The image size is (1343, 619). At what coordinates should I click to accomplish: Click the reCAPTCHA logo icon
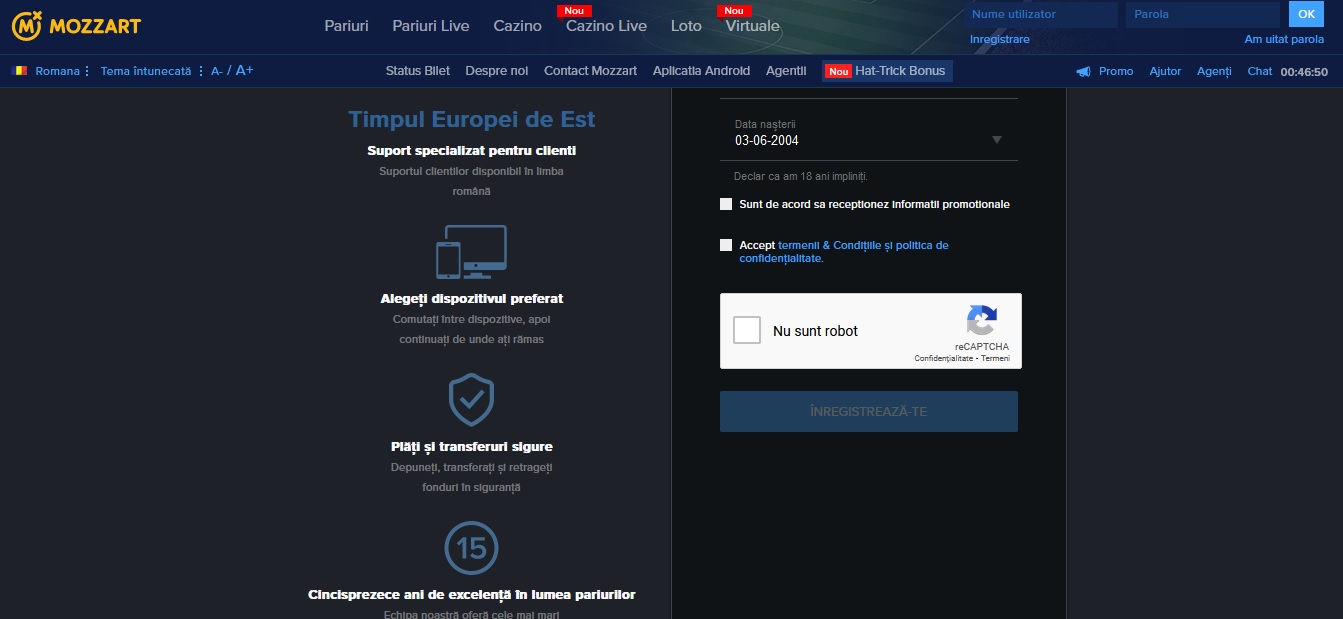[981, 320]
